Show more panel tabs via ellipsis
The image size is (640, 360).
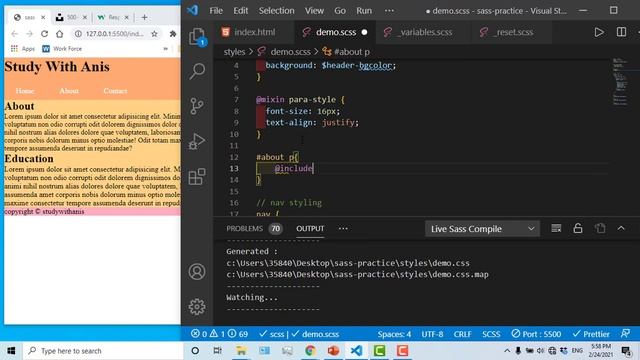coord(343,229)
